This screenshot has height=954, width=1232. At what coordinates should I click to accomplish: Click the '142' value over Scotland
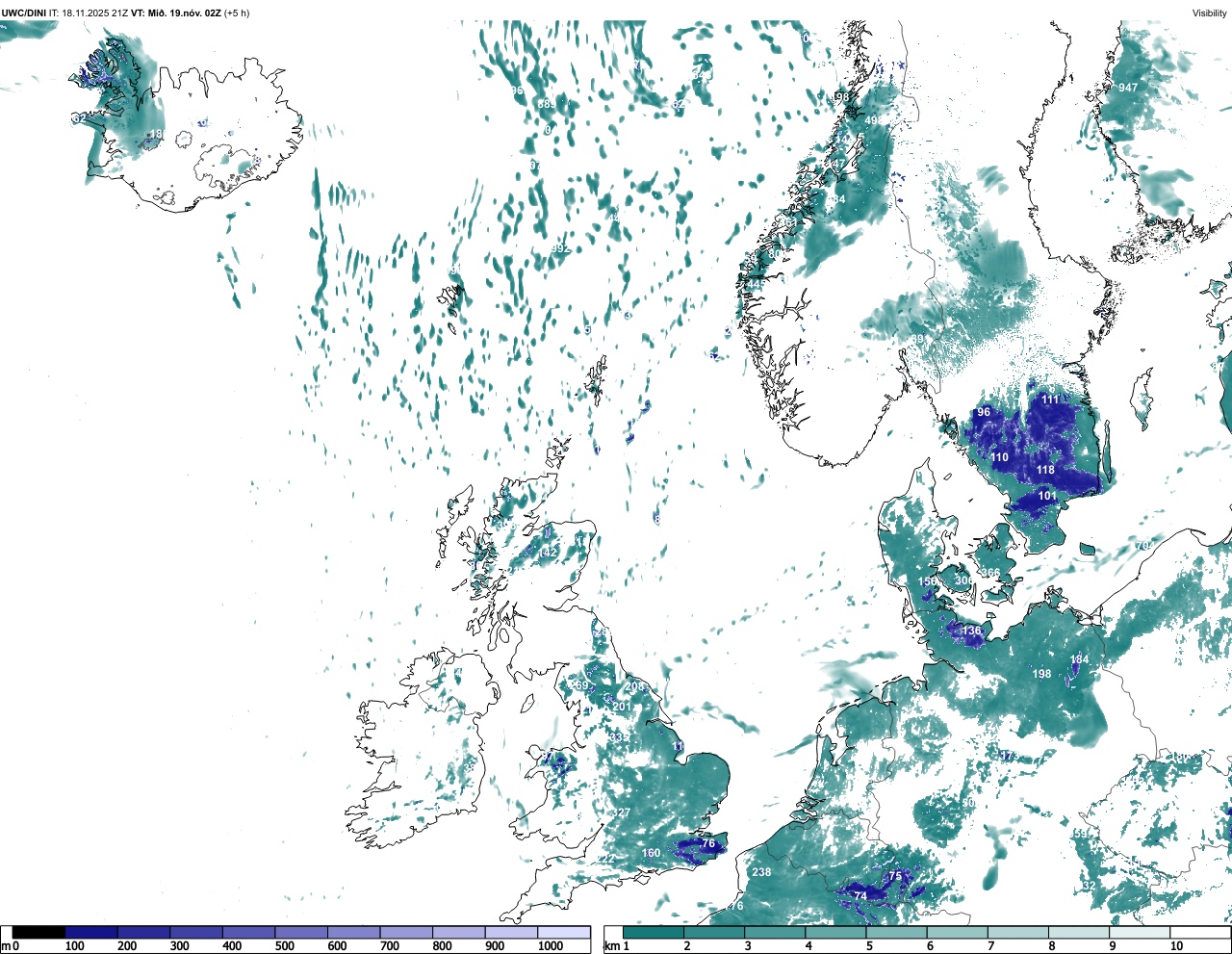(x=549, y=553)
